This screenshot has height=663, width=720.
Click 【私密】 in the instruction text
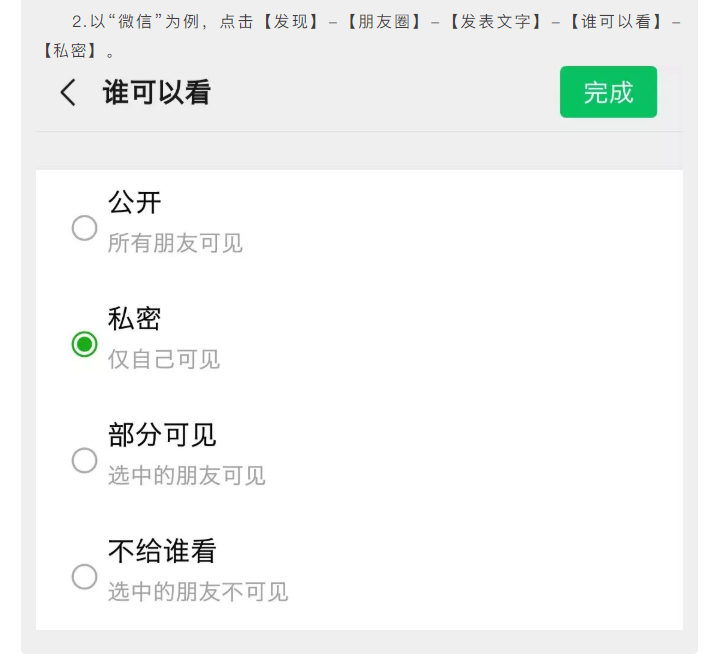coord(70,51)
